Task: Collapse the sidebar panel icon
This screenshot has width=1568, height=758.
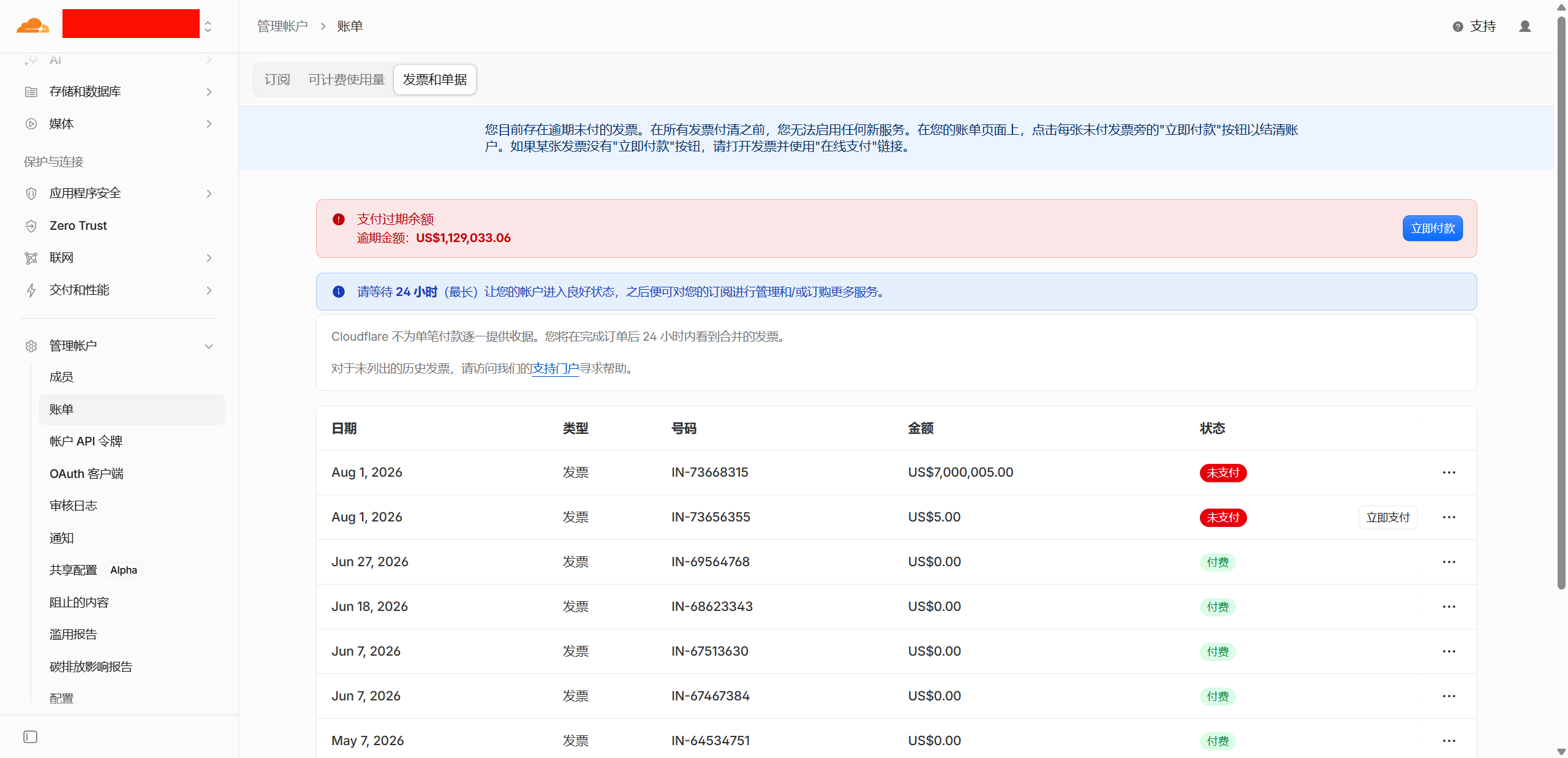Action: coord(31,737)
